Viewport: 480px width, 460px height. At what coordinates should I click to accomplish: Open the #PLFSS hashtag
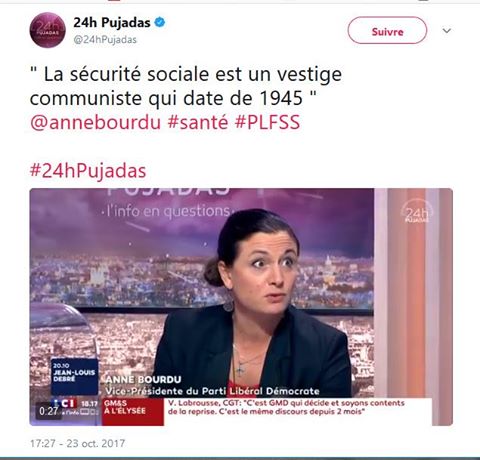(267, 122)
